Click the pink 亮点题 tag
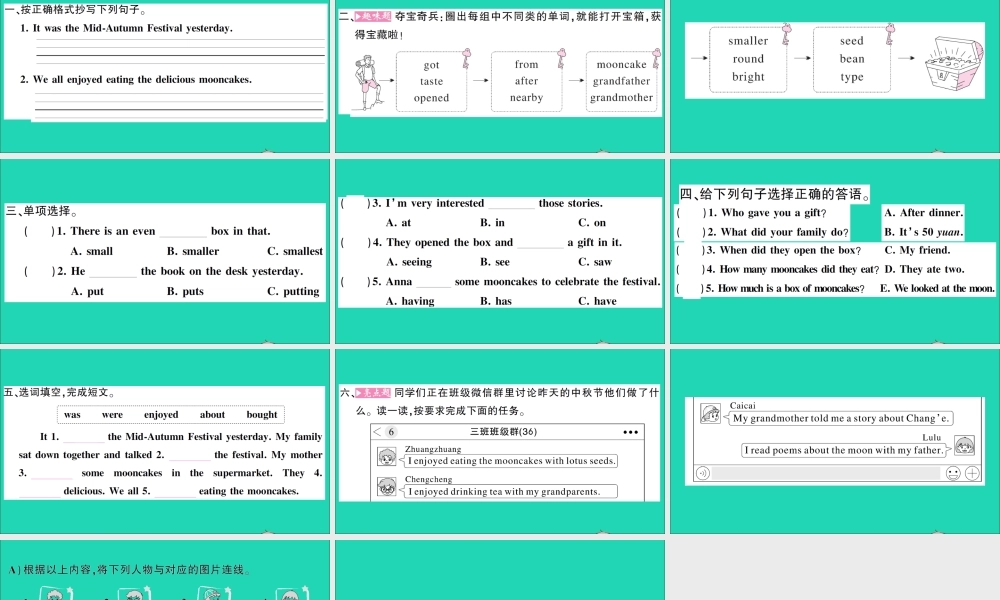The image size is (1000, 600). (373, 393)
